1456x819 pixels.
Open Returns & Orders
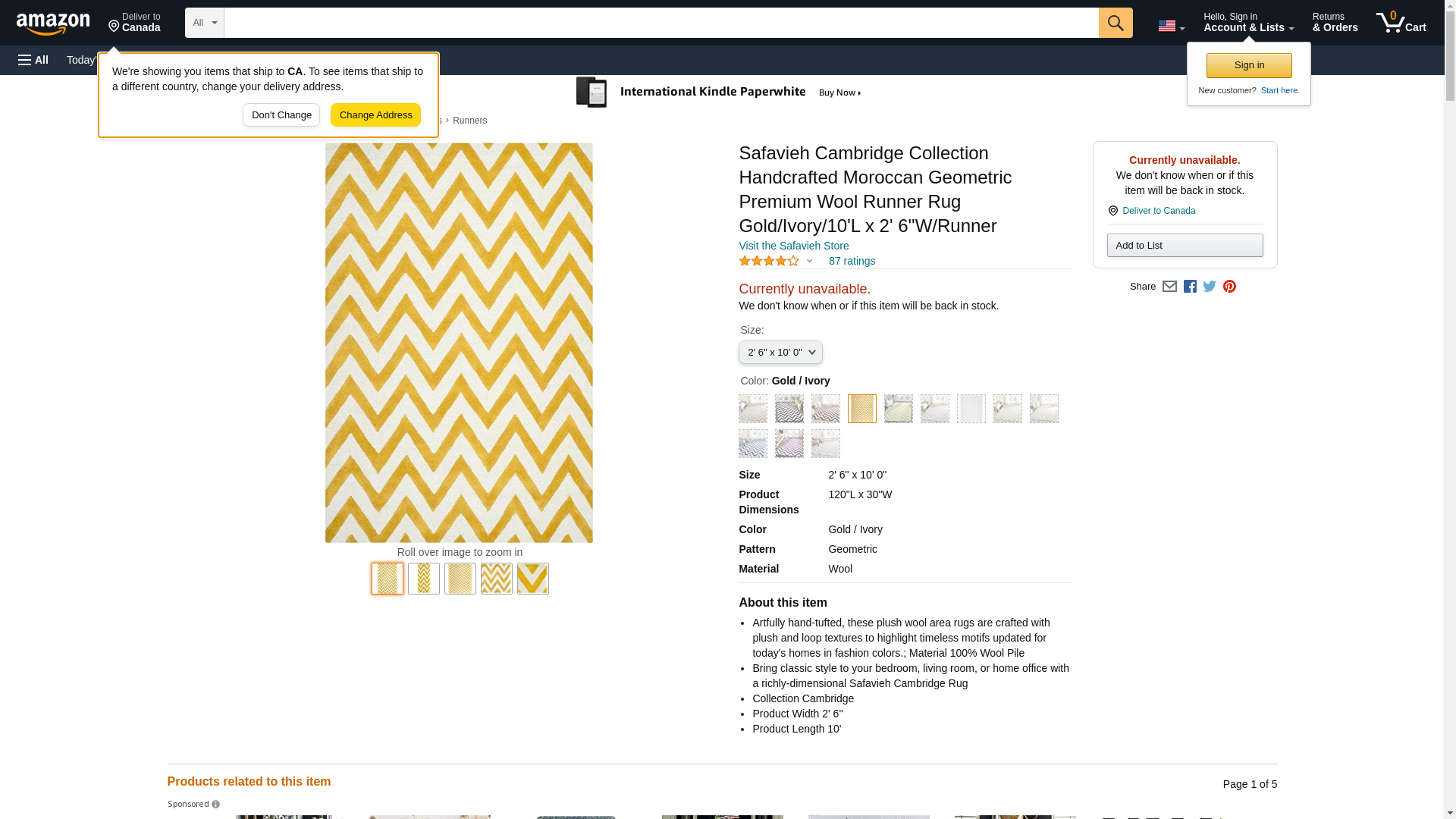(x=1335, y=23)
